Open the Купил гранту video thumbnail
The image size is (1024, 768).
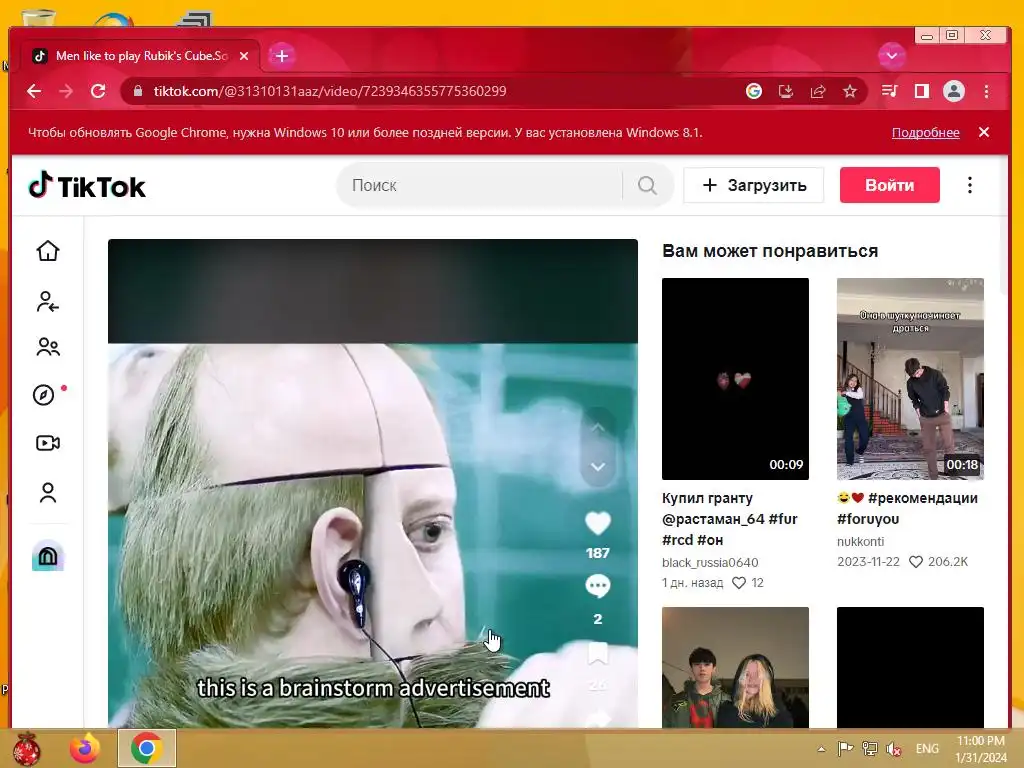735,379
